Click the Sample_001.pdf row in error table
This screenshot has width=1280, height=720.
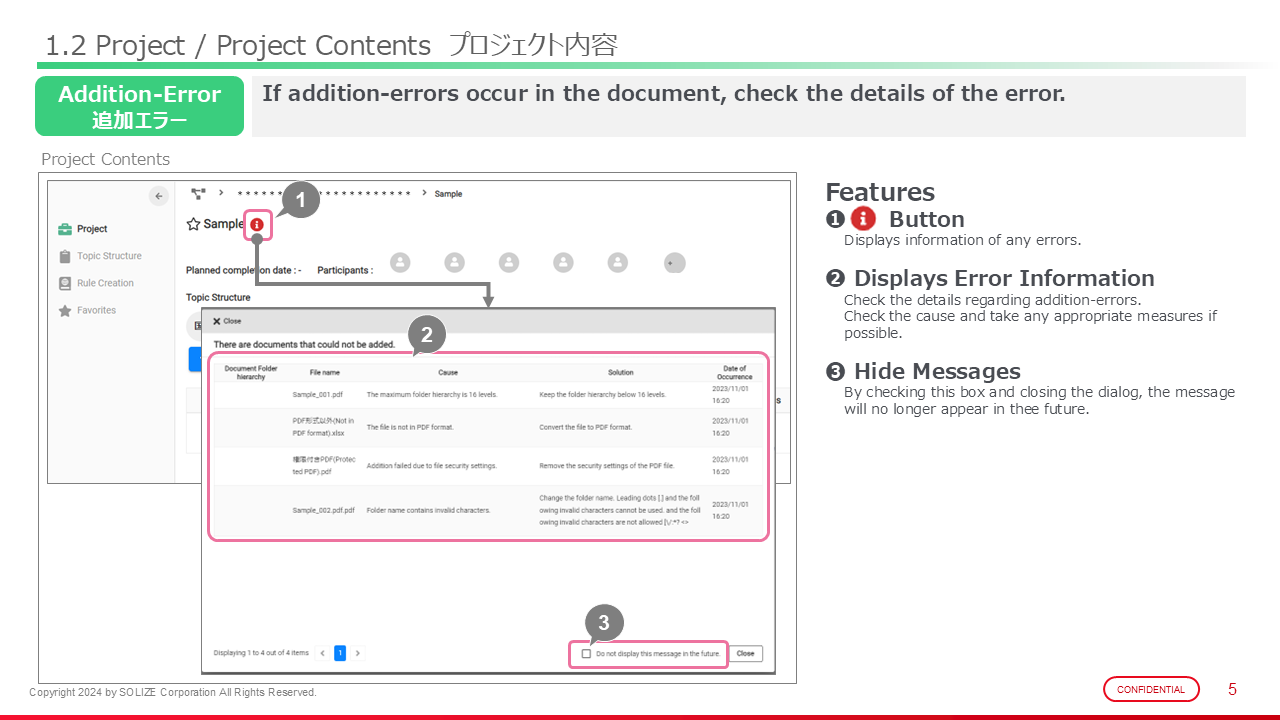[x=490, y=395]
